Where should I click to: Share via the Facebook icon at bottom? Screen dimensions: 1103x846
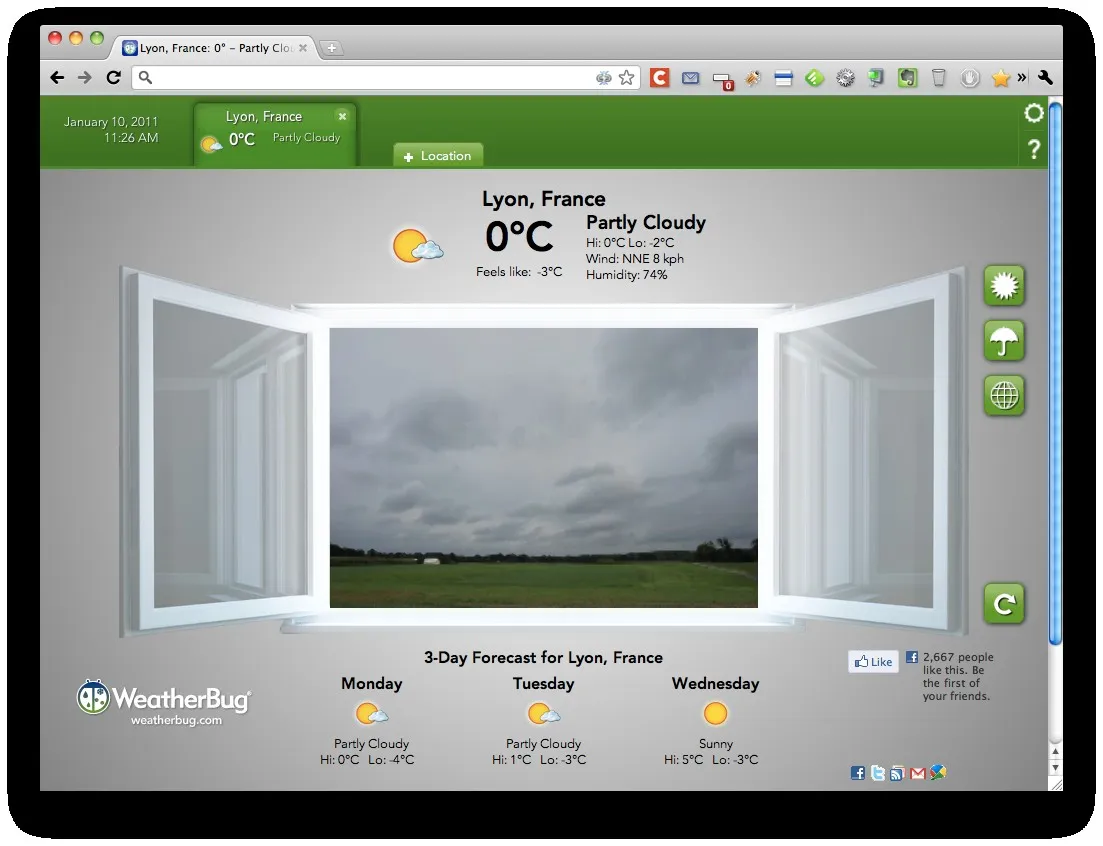coord(857,773)
